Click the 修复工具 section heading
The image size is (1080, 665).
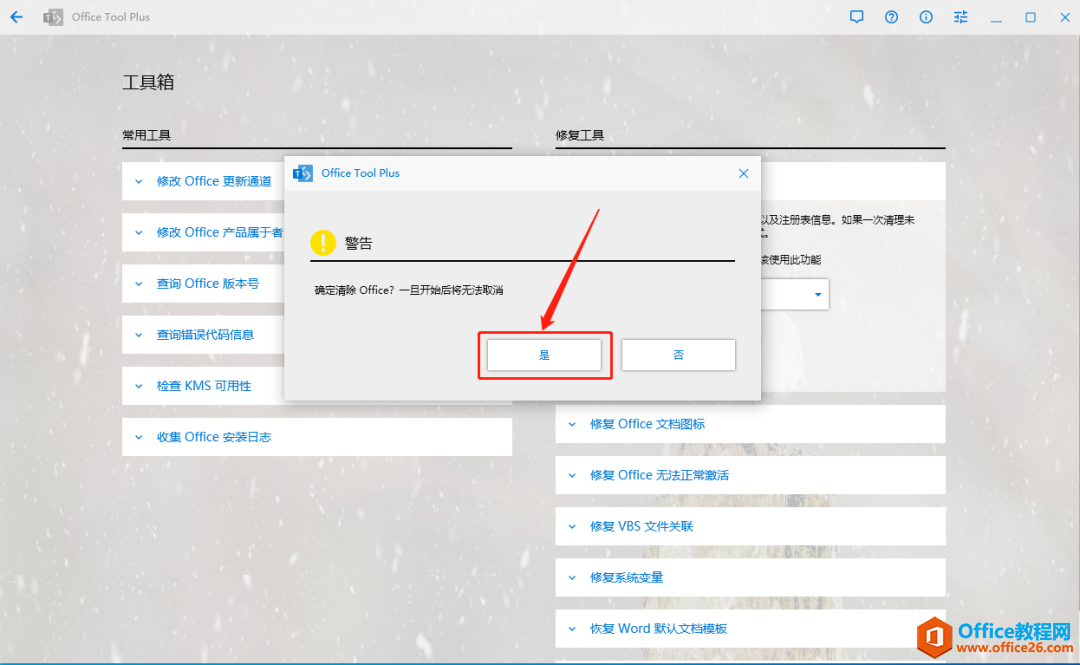click(x=579, y=135)
